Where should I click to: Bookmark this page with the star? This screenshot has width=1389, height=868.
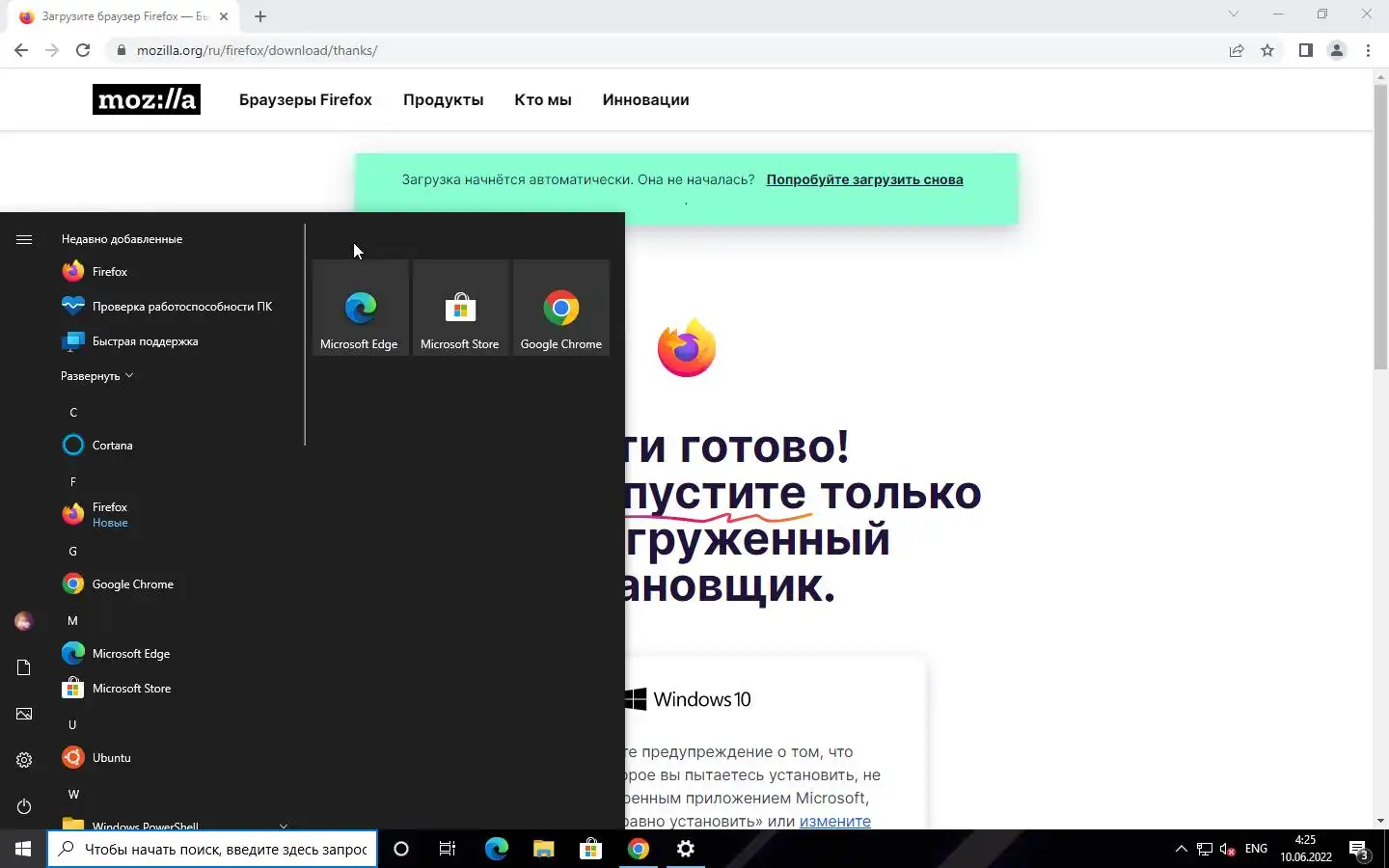pos(1267,50)
